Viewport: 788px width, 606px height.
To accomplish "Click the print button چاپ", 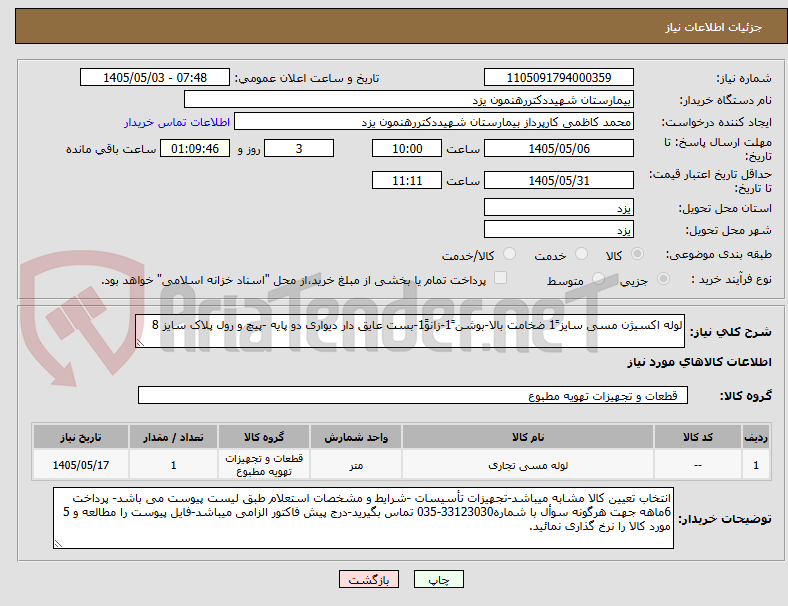I will point(439,579).
